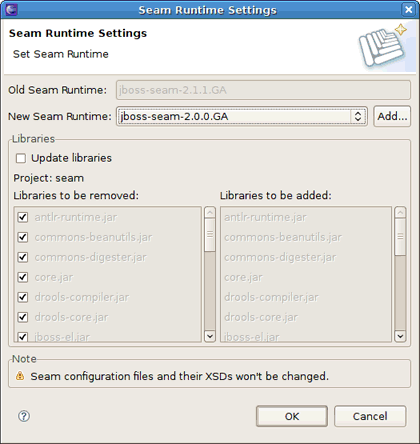The width and height of the screenshot is (420, 444).
Task: Click the 'Libraries to be removed:' label
Action: 76,195
